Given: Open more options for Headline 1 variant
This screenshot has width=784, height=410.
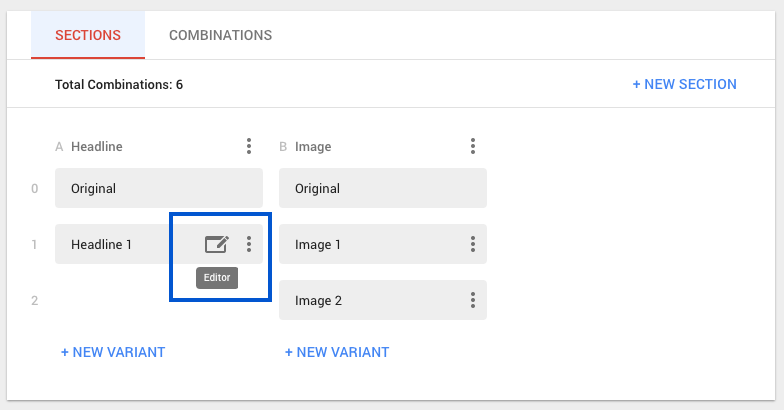Looking at the screenshot, I should point(249,244).
